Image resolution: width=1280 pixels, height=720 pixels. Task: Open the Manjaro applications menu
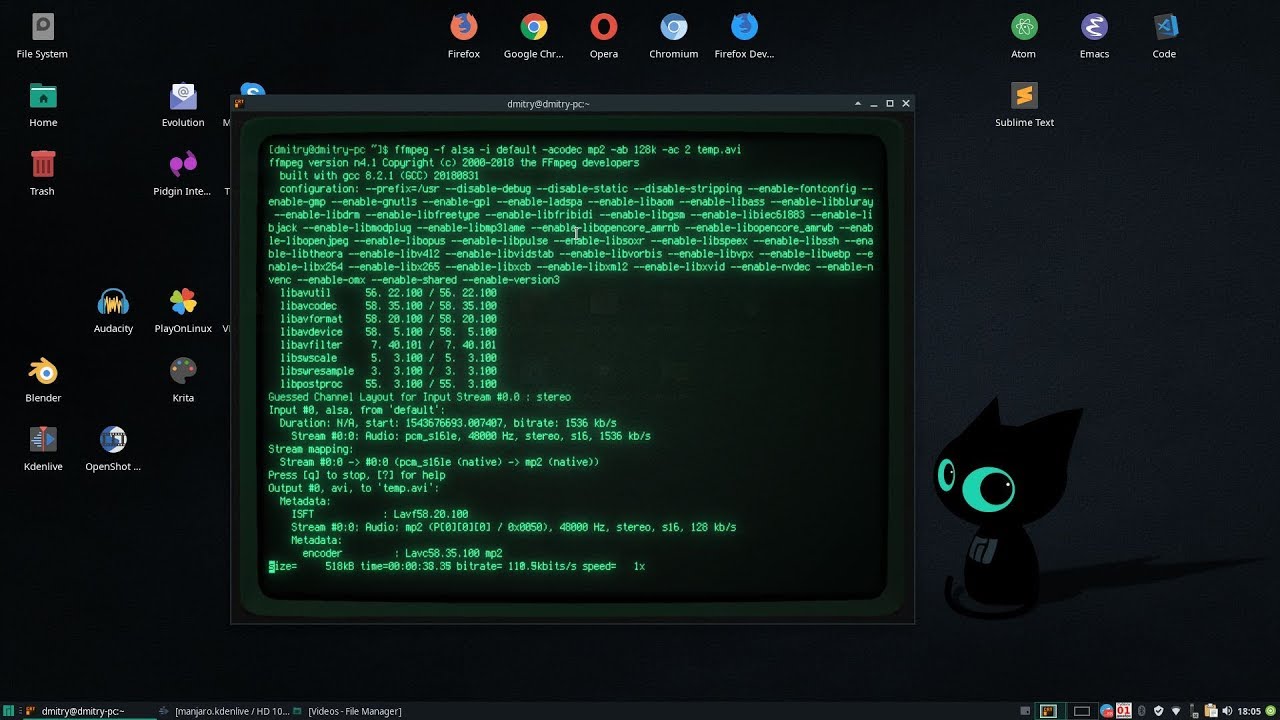click(10, 710)
